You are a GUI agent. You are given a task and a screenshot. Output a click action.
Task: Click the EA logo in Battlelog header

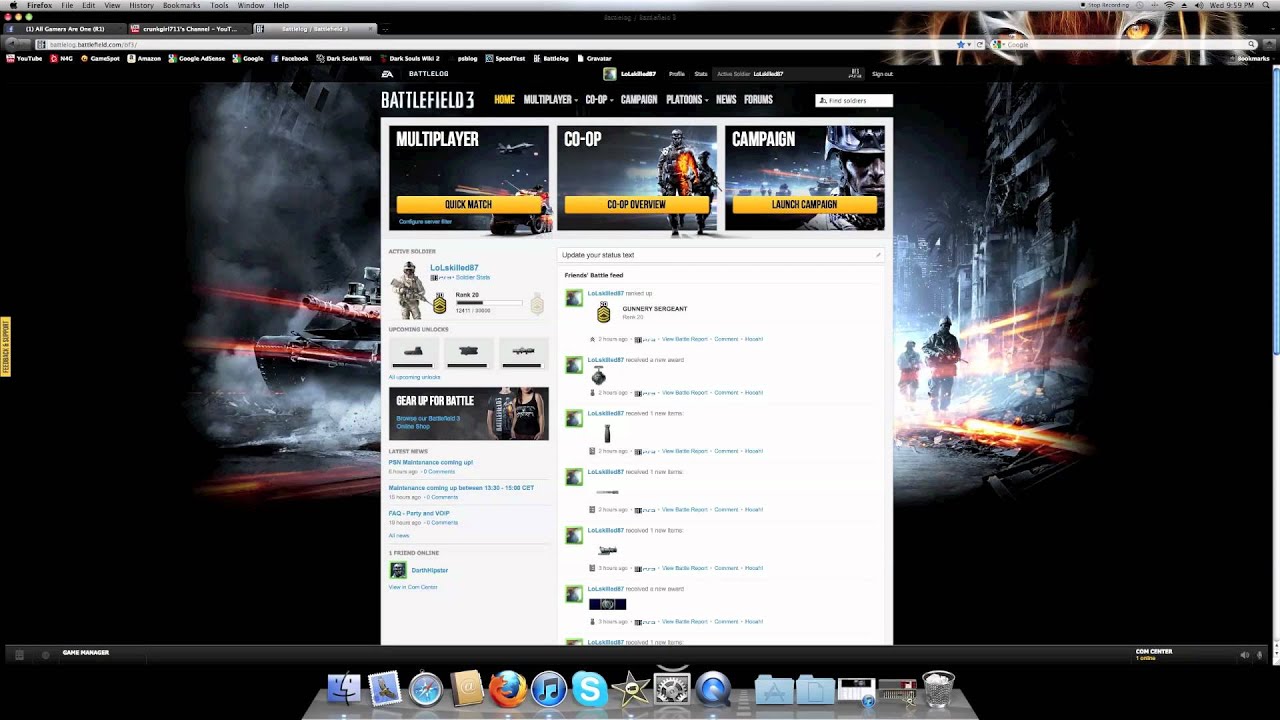pyautogui.click(x=387, y=74)
